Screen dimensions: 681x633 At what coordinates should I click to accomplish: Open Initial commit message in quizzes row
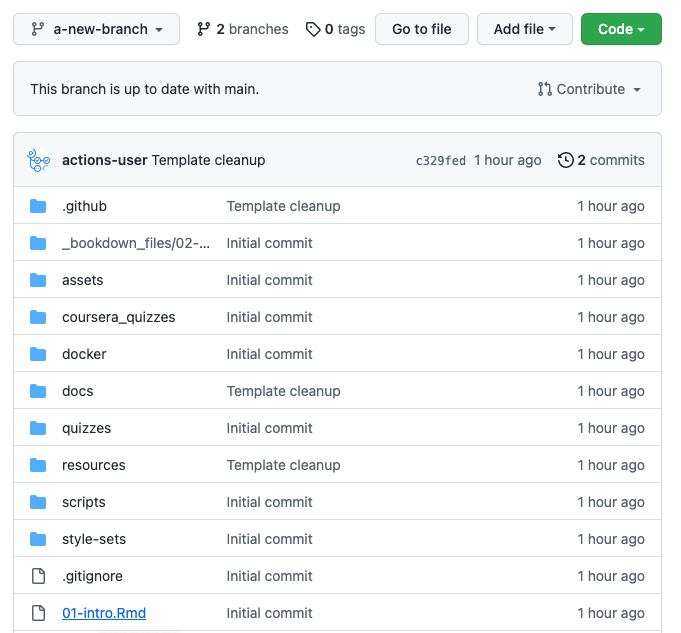point(269,428)
